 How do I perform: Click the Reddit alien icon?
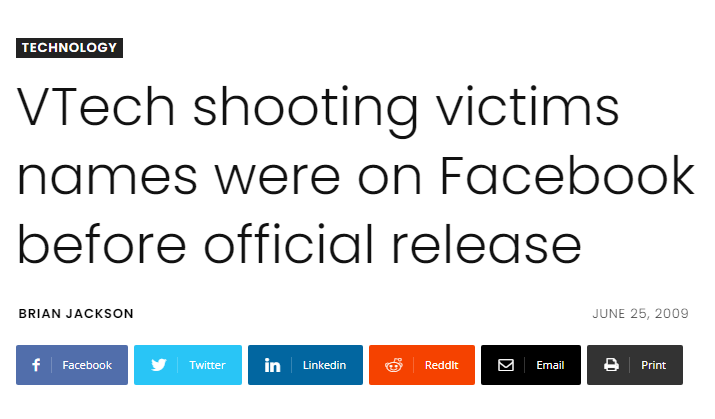[394, 365]
